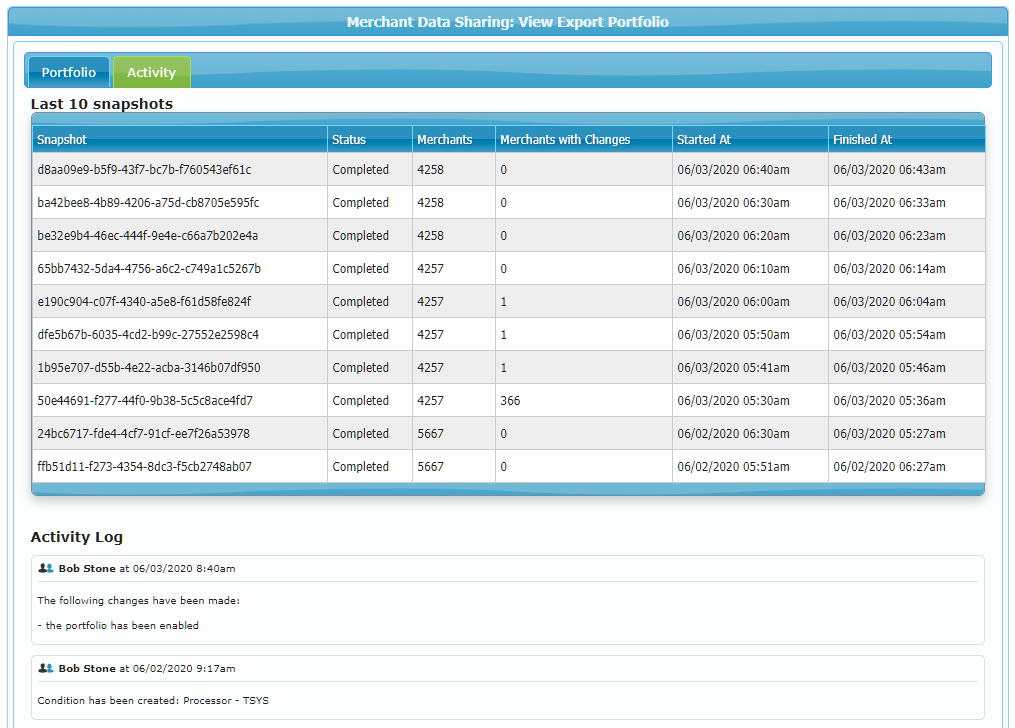The height and width of the screenshot is (728, 1015).
Task: Open the Activity tab
Action: tap(151, 72)
